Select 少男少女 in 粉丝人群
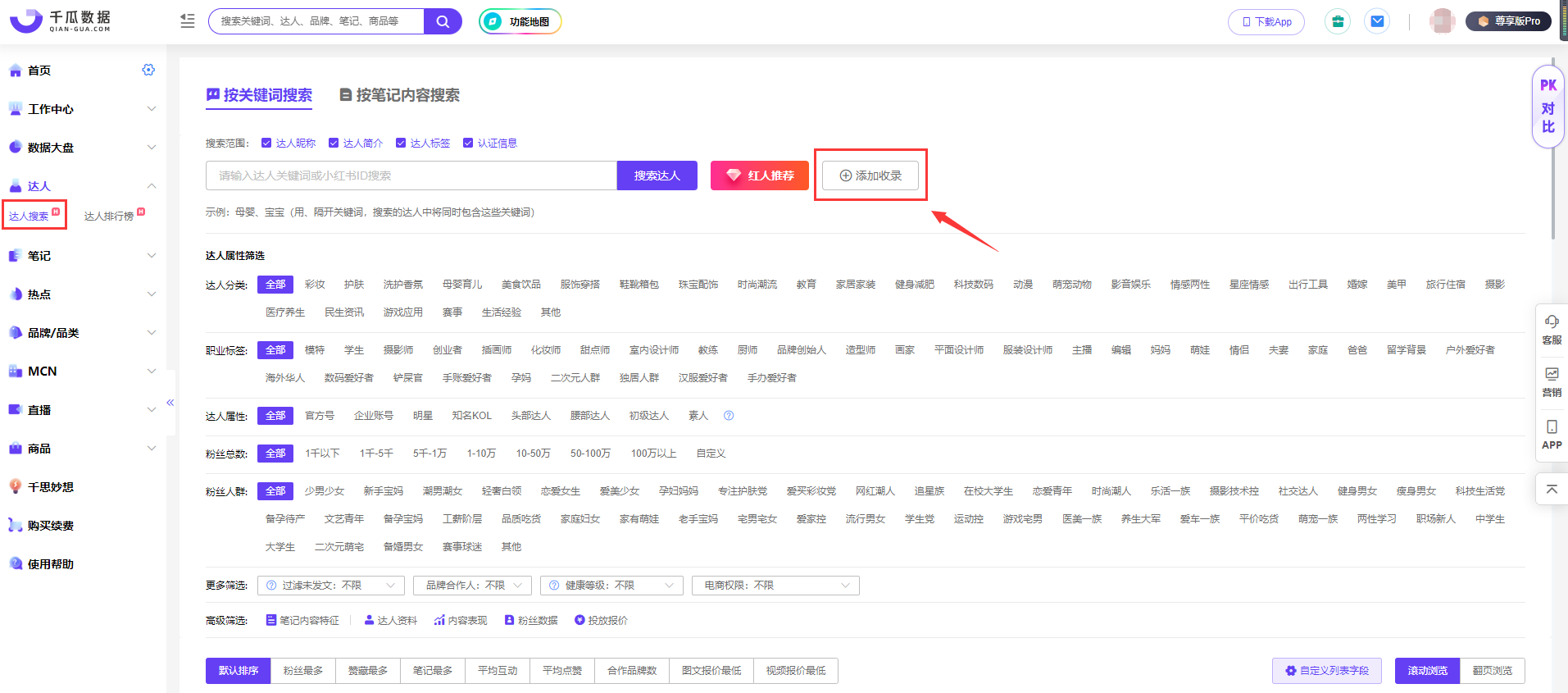 325,491
